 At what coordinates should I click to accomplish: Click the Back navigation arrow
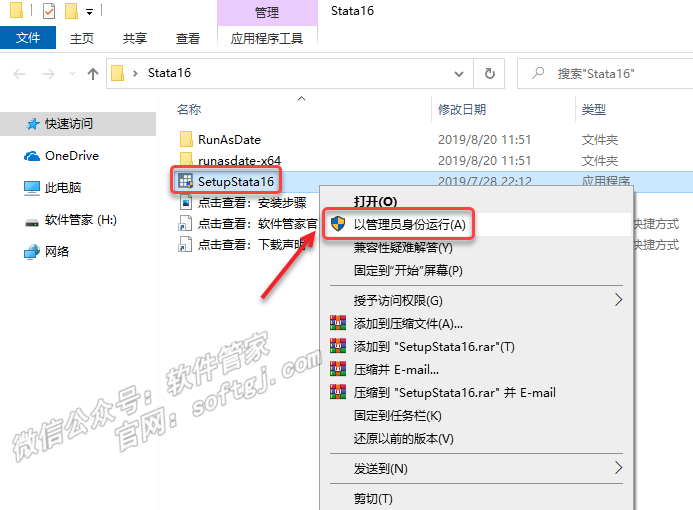pos(19,73)
